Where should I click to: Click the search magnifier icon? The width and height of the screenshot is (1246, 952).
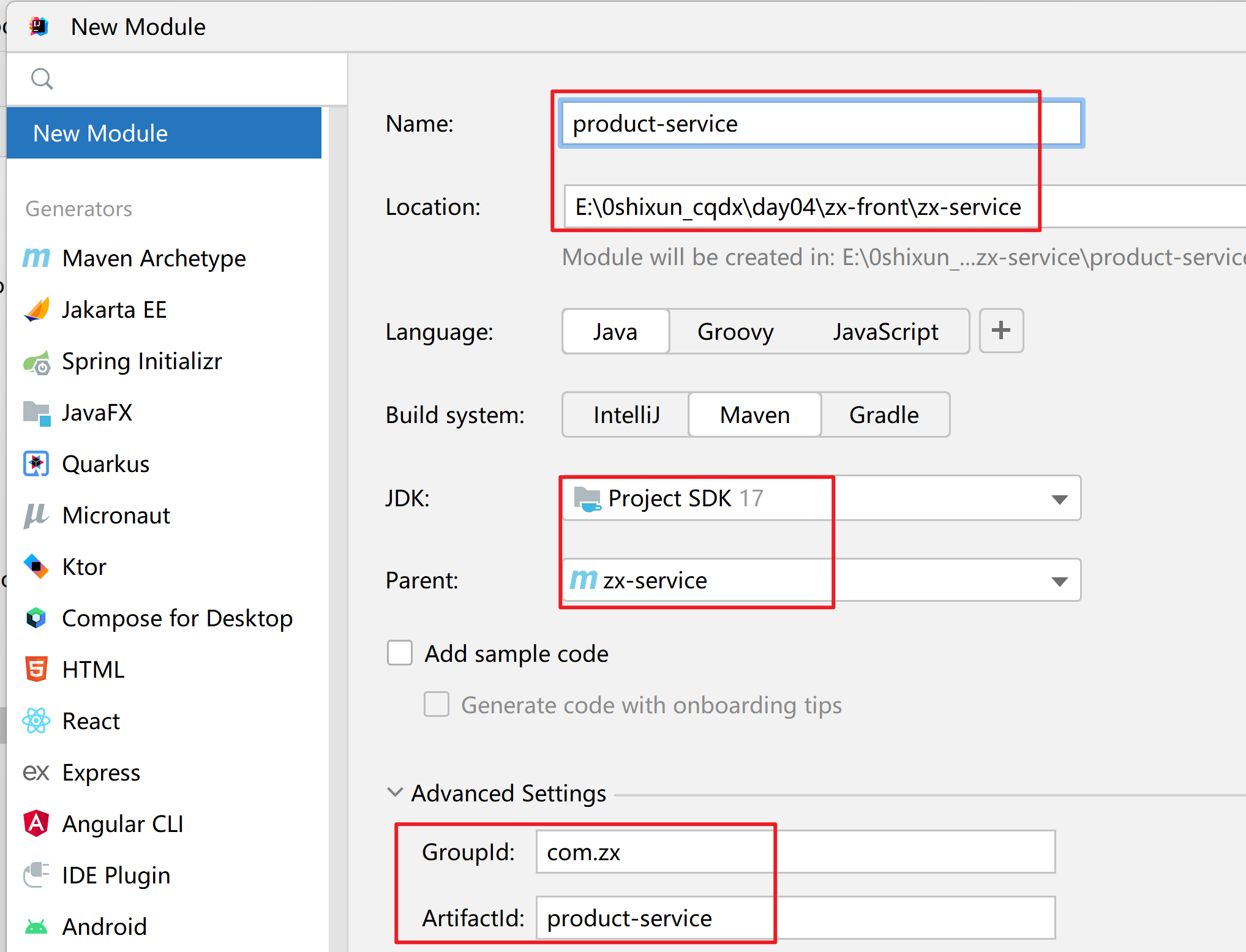pos(42,79)
